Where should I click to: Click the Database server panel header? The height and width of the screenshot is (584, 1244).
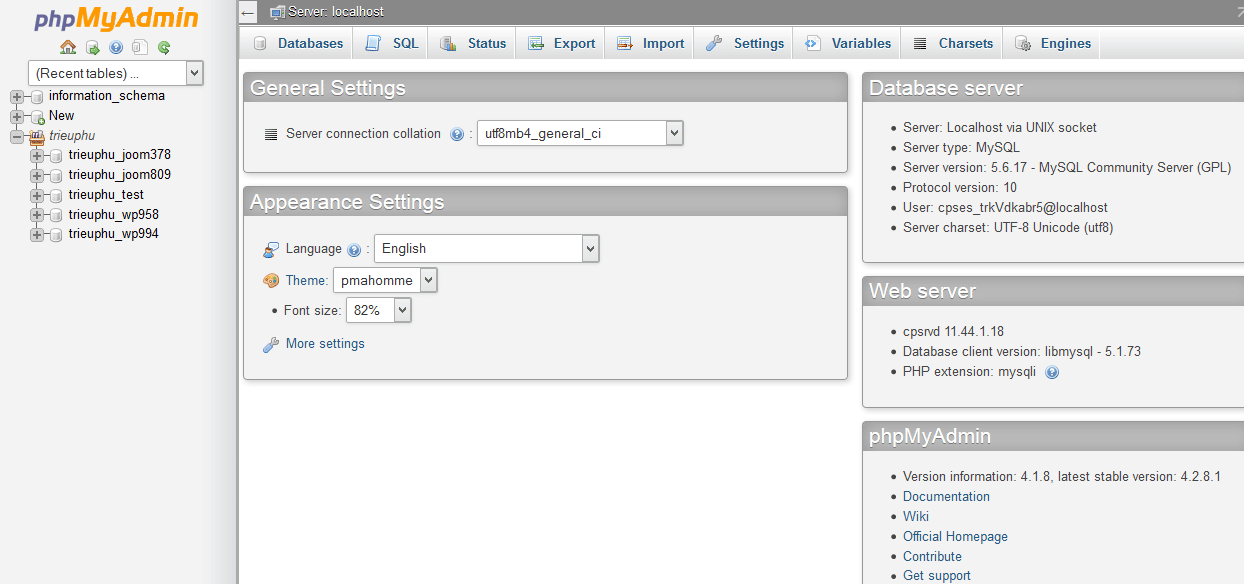1053,88
